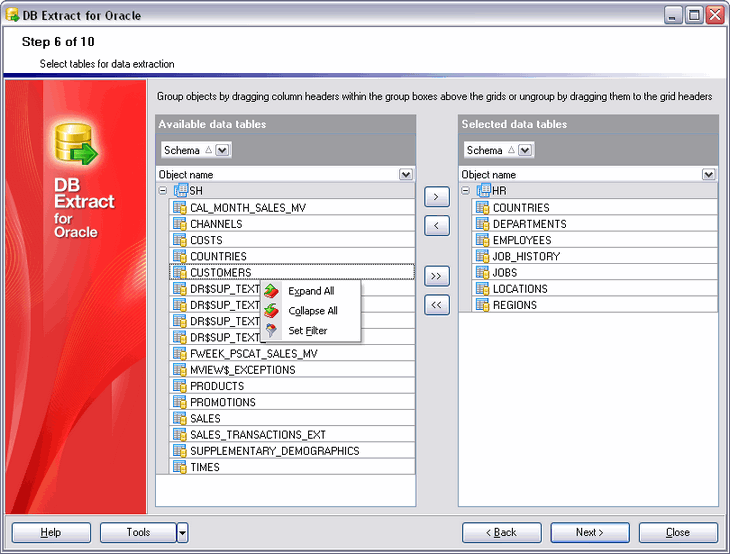Image resolution: width=730 pixels, height=554 pixels.
Task: Select COUNTRIES in the Available tables list
Action: [x=292, y=256]
